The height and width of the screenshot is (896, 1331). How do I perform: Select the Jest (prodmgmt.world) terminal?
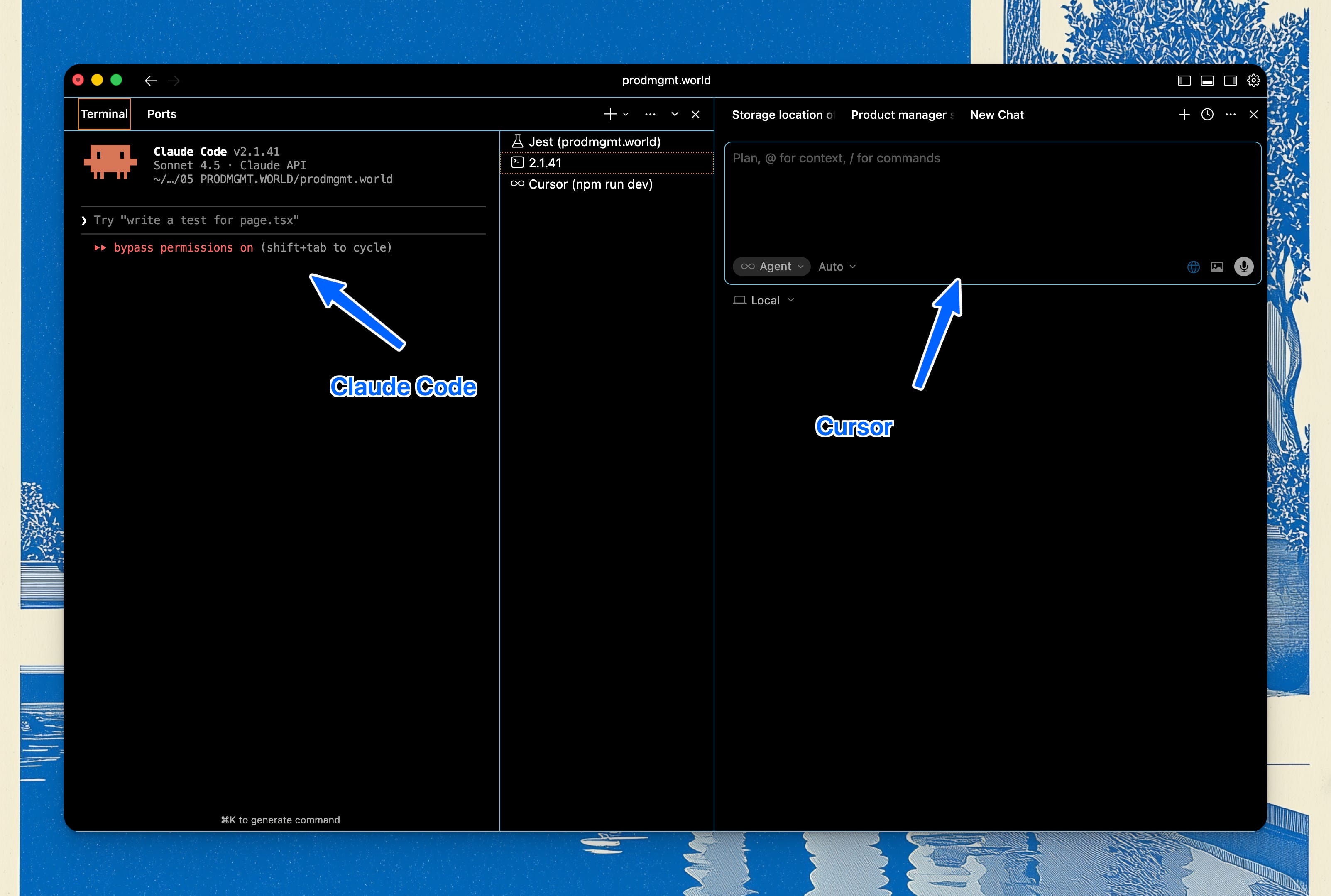pyautogui.click(x=594, y=142)
